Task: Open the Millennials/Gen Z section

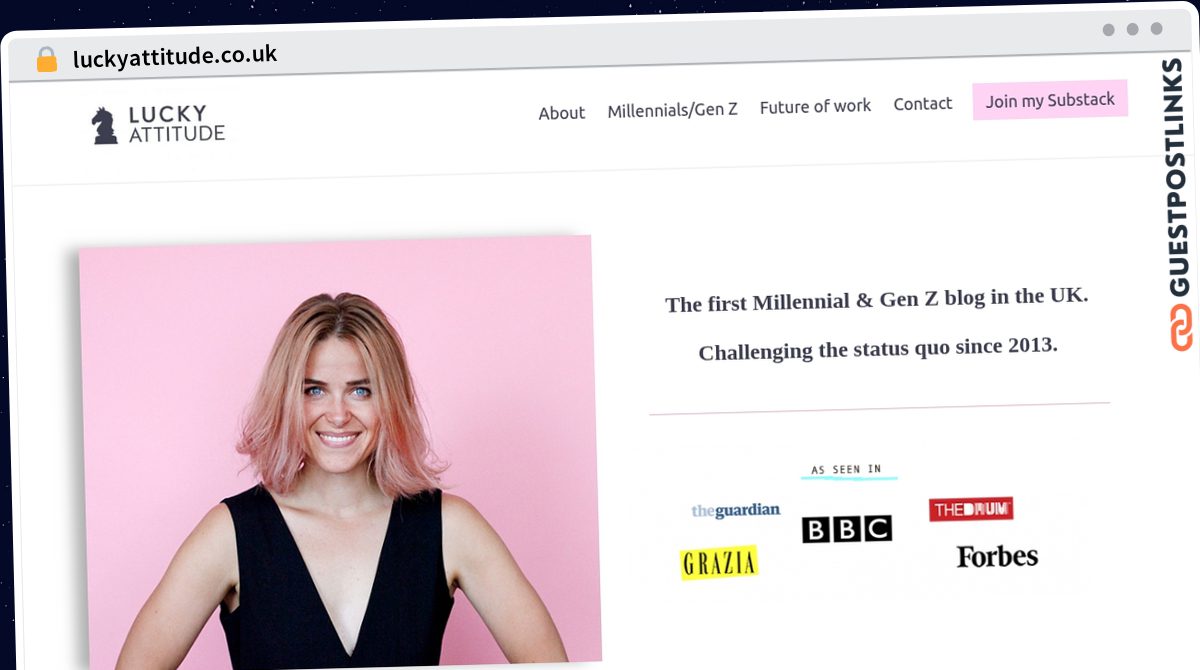Action: (672, 109)
